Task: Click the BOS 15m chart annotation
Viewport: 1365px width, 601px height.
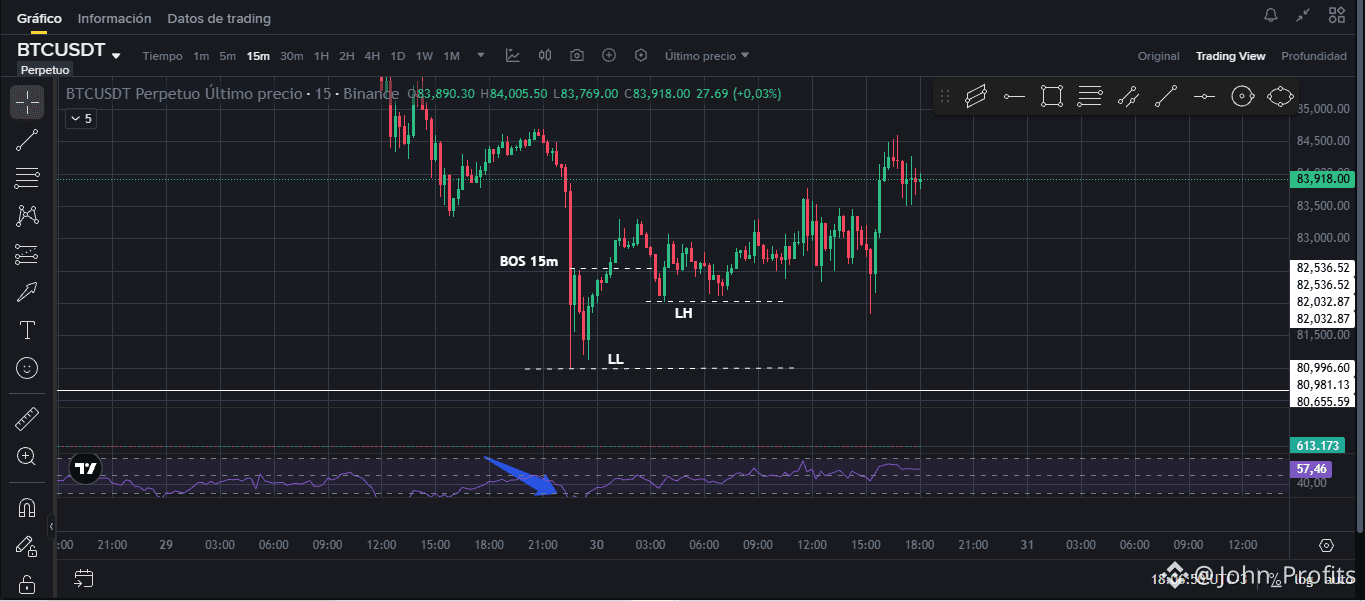Action: point(529,261)
